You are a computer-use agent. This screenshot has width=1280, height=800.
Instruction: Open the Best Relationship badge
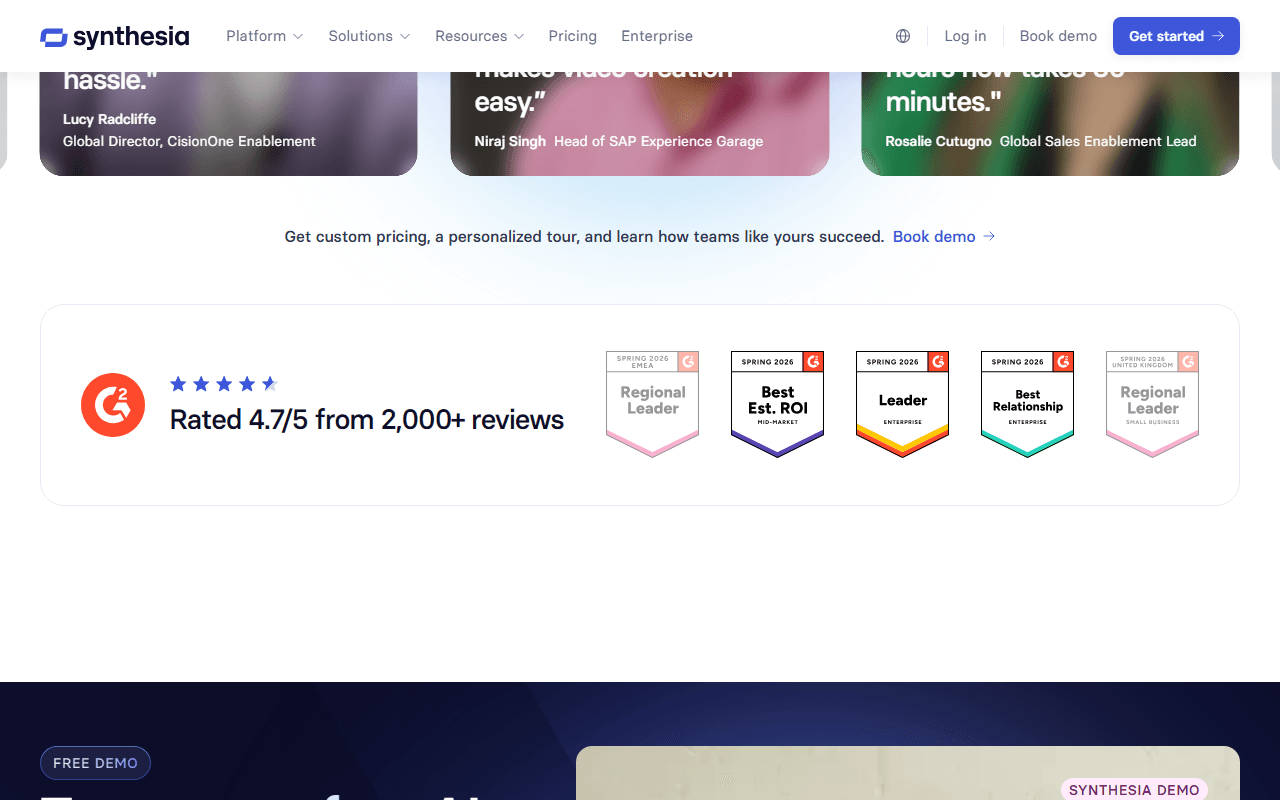pyautogui.click(x=1027, y=404)
